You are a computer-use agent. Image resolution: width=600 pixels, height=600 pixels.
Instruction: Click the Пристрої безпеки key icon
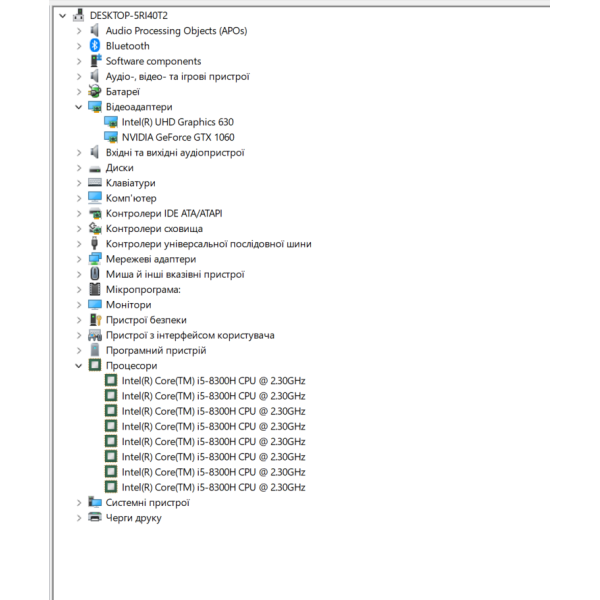[x=95, y=320]
